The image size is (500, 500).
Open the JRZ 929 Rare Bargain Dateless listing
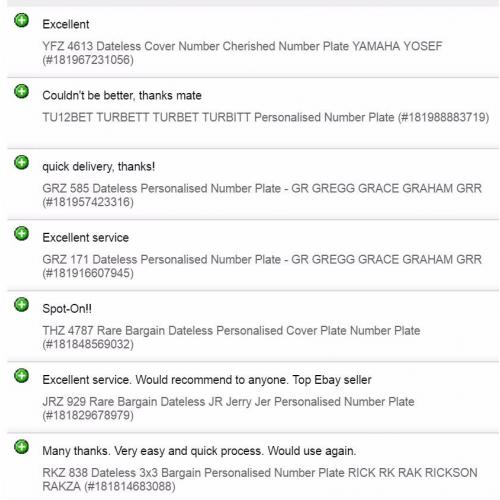pos(228,408)
